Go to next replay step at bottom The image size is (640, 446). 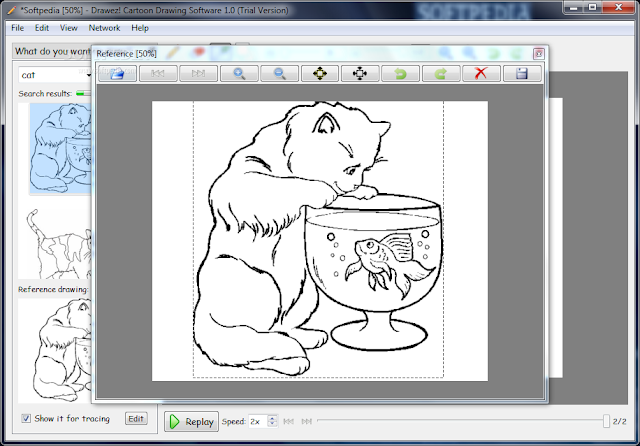point(307,422)
